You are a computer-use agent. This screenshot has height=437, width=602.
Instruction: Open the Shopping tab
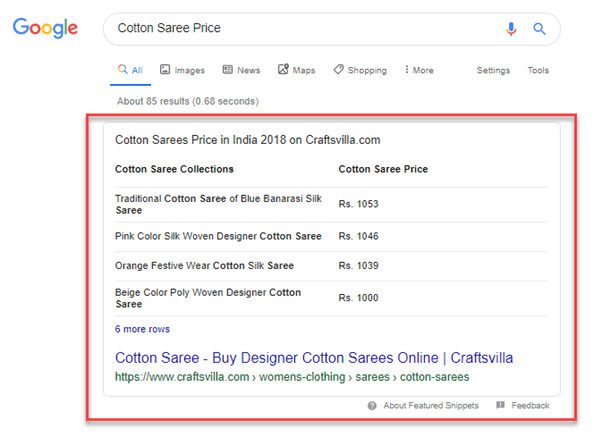click(360, 70)
